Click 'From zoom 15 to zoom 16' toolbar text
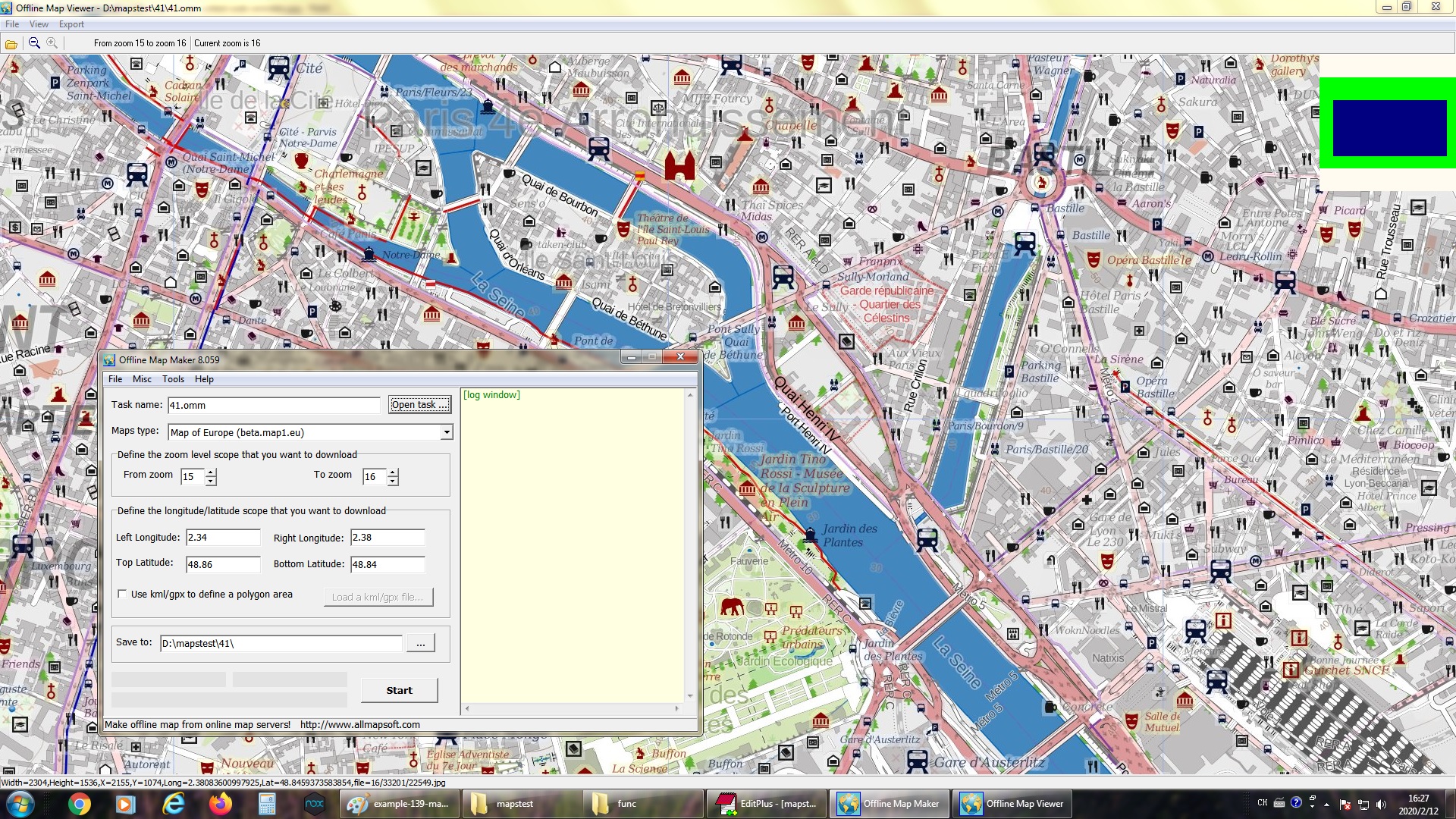This screenshot has height=819, width=1456. coord(140,43)
